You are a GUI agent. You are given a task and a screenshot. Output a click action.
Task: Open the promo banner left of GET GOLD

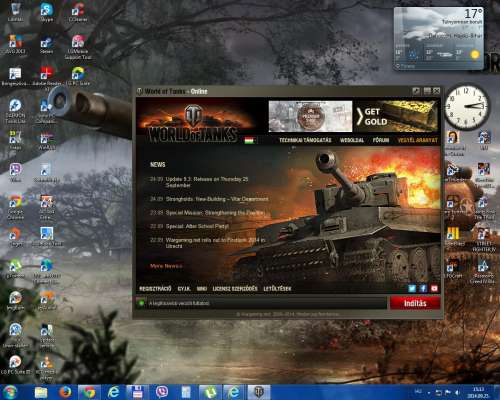click(x=310, y=116)
